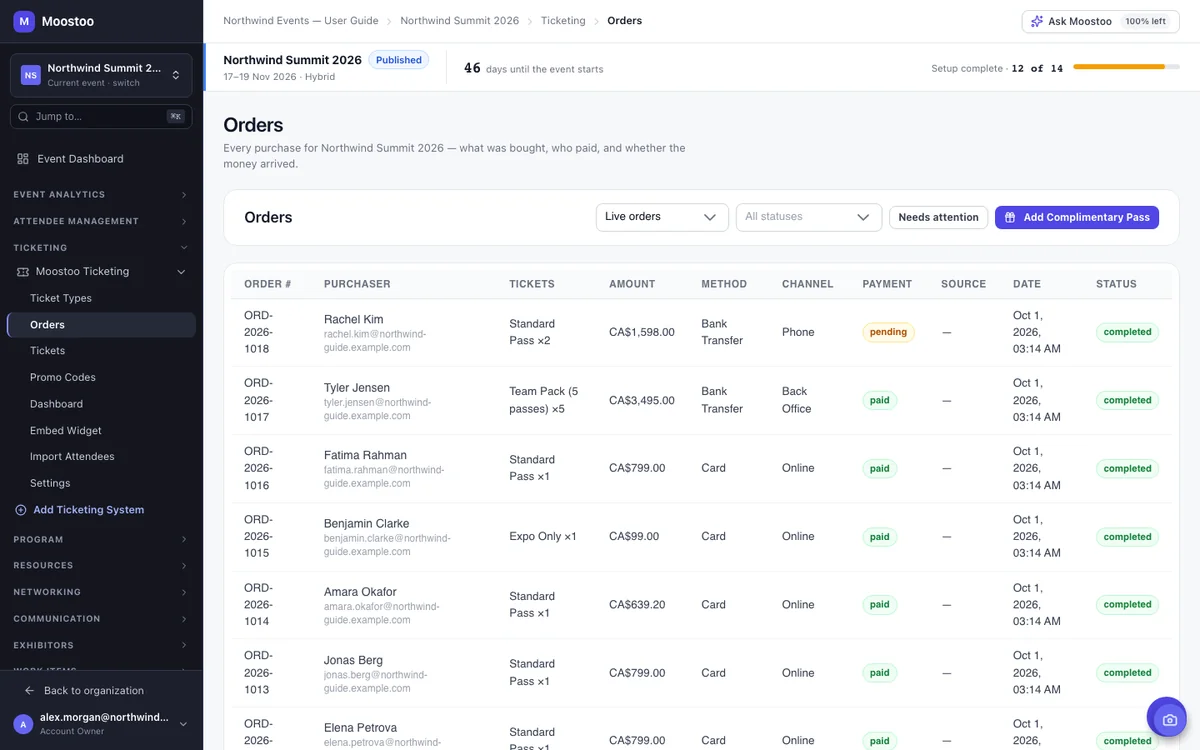The width and height of the screenshot is (1200, 750).
Task: Click the pending payment badge for Rachel Kim
Action: coord(888,332)
